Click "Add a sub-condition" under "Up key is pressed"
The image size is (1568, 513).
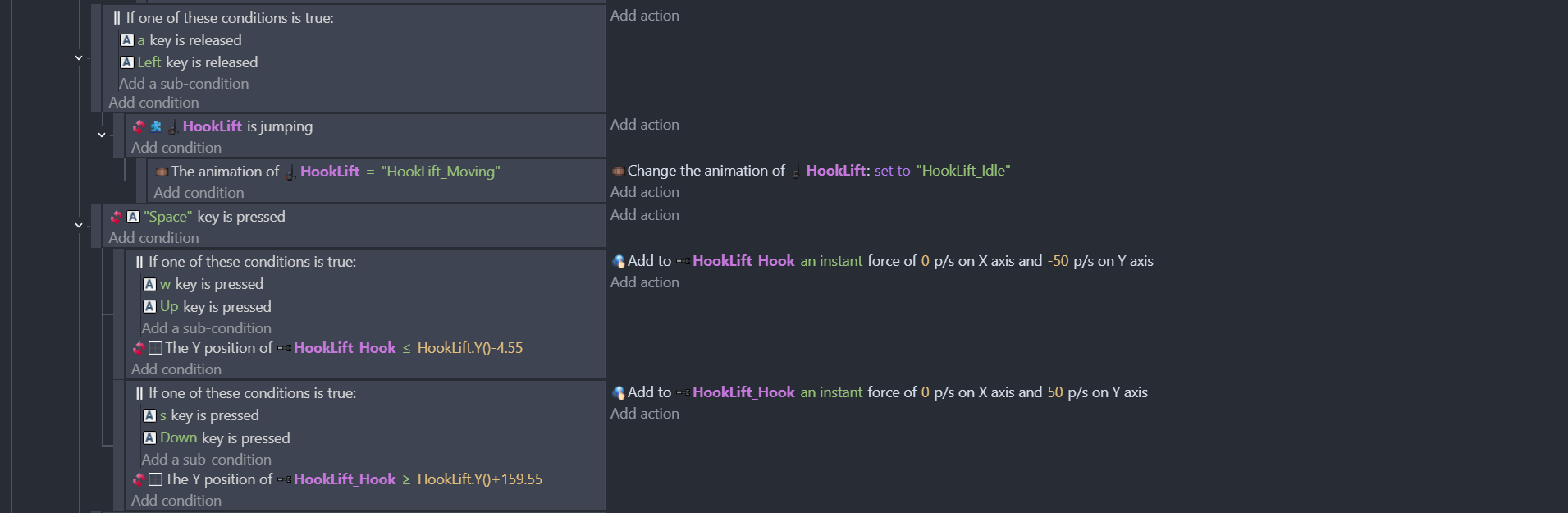point(206,328)
